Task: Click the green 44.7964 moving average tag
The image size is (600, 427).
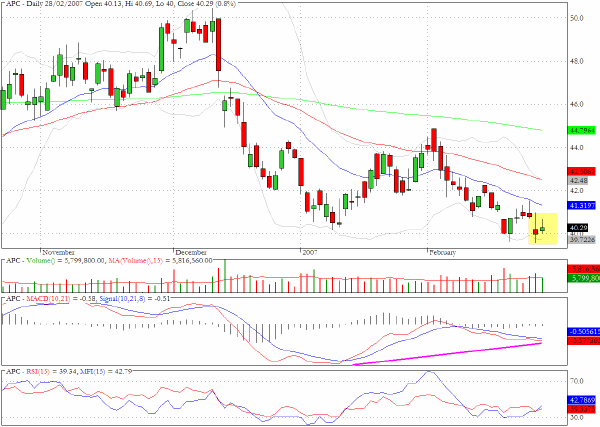Action: click(x=582, y=130)
